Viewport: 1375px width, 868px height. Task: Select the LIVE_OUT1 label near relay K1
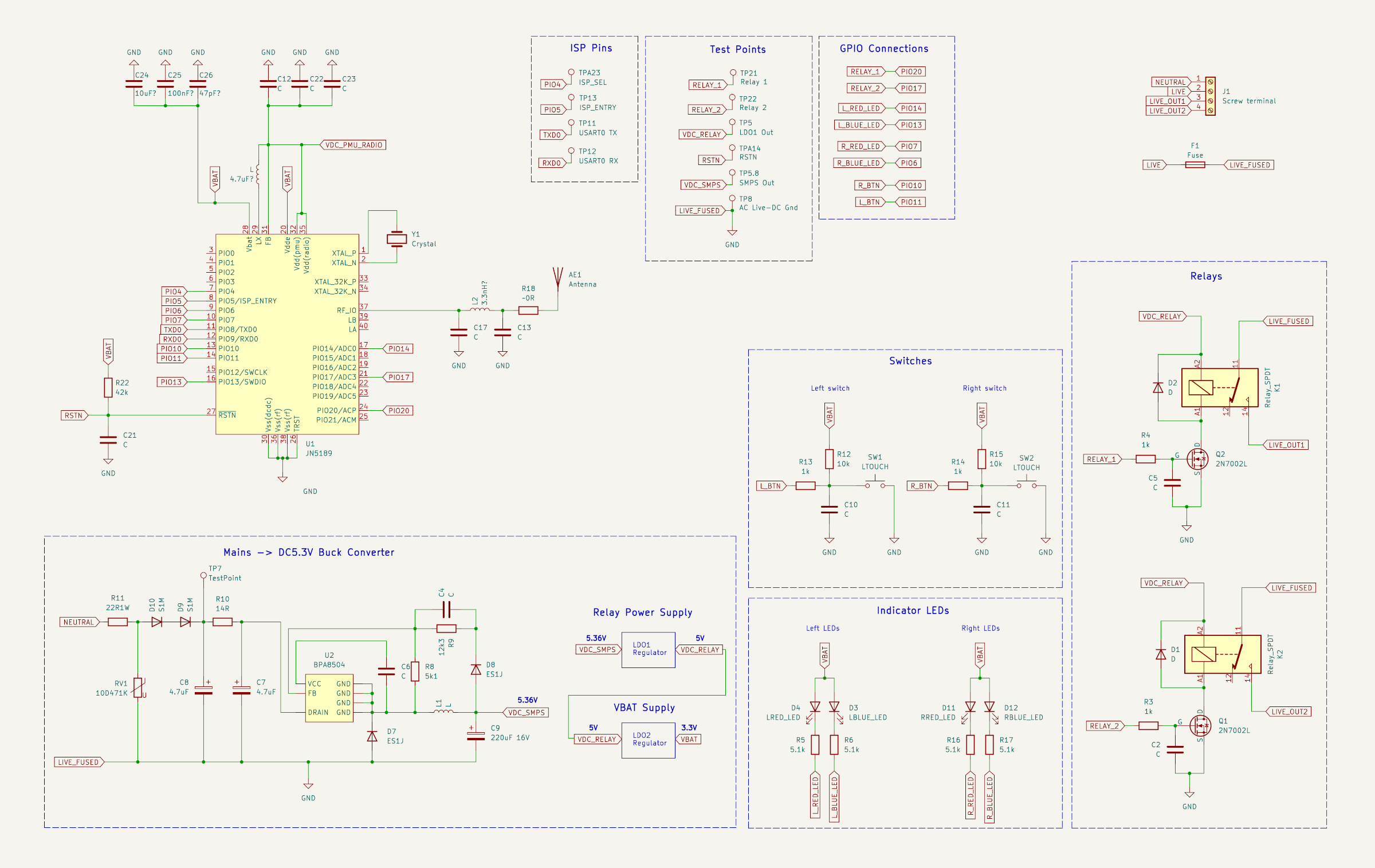pos(1286,445)
